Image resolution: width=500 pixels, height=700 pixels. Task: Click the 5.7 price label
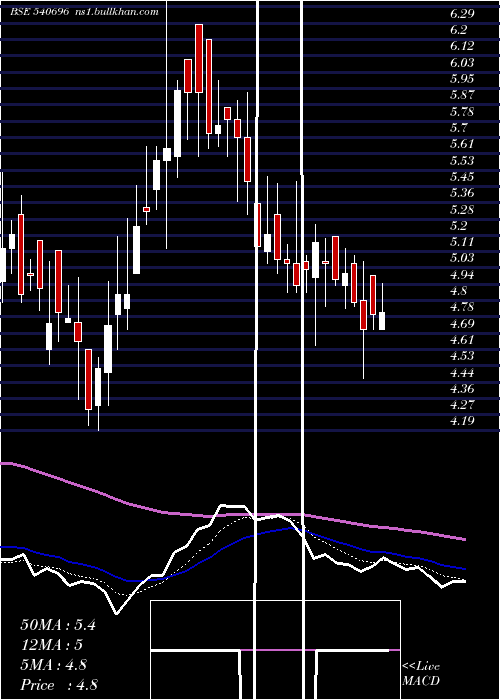(x=458, y=128)
